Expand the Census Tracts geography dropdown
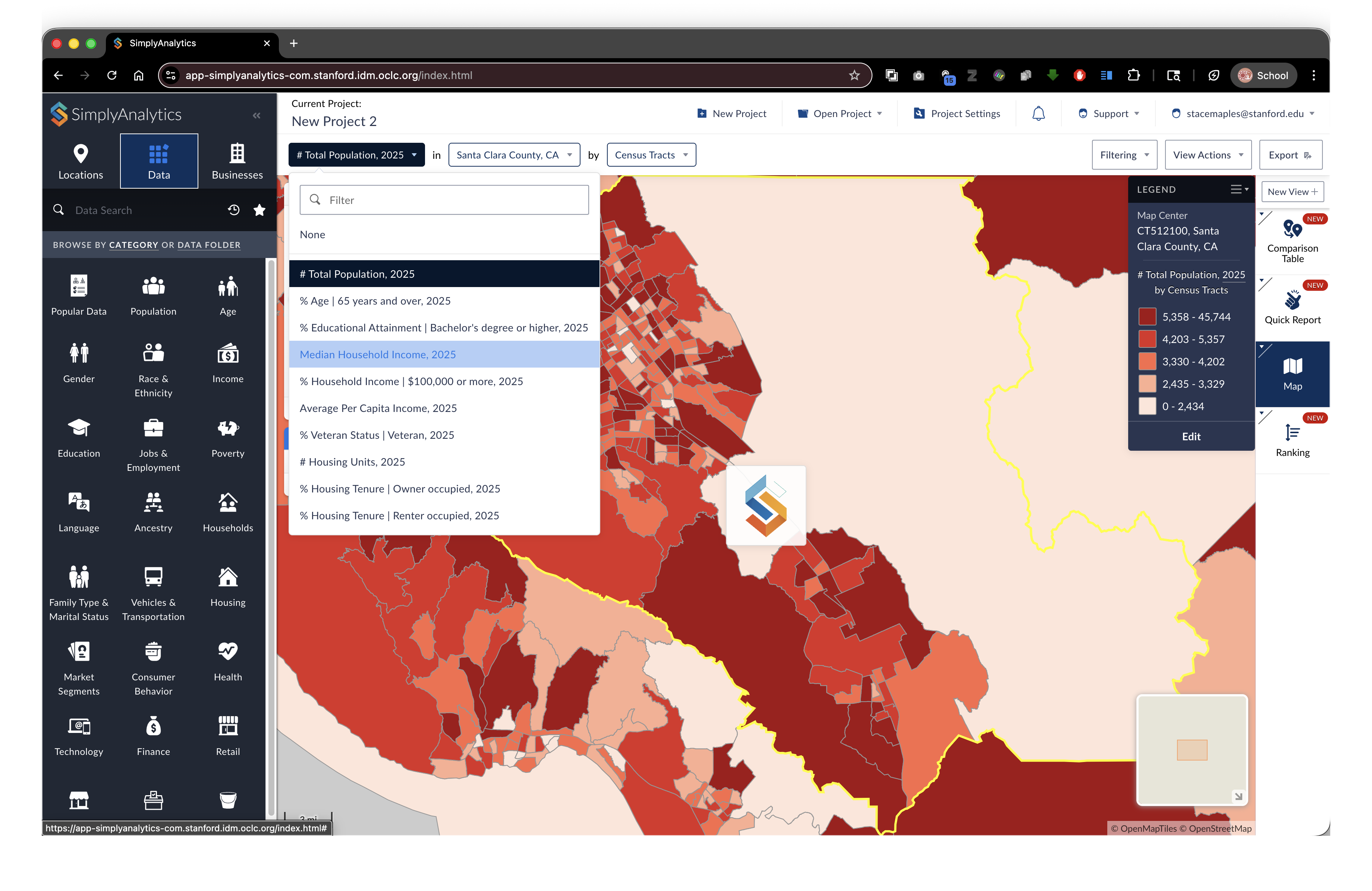1372x891 pixels. tap(651, 155)
